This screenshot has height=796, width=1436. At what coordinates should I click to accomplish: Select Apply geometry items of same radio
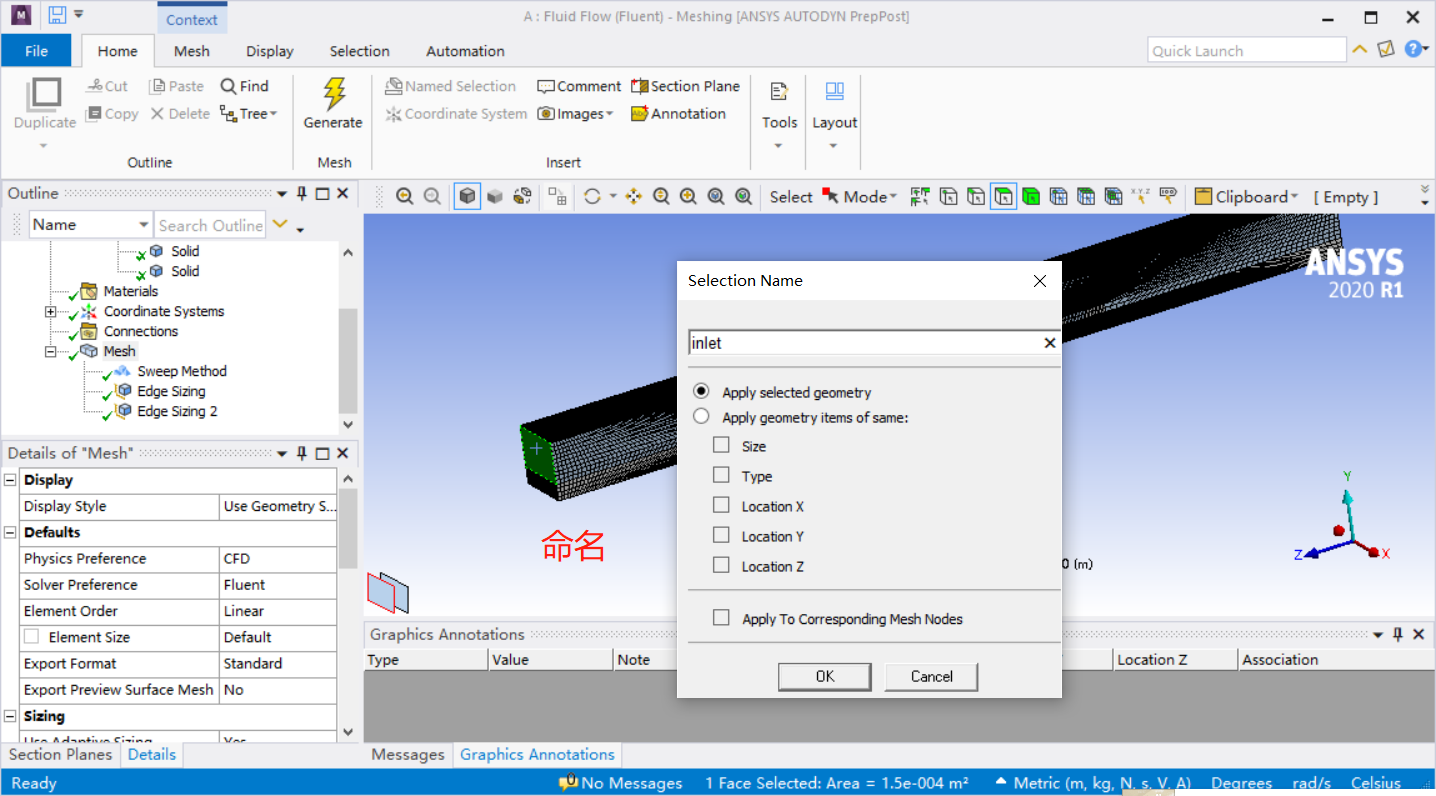point(701,417)
